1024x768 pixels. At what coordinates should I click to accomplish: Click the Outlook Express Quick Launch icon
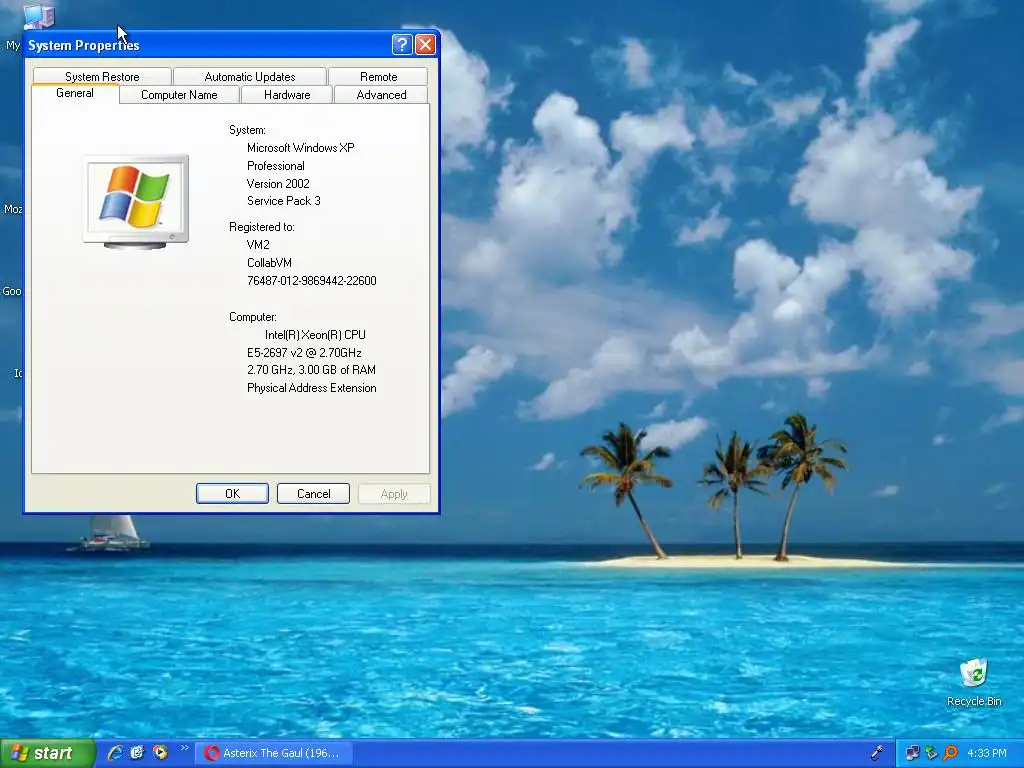137,753
